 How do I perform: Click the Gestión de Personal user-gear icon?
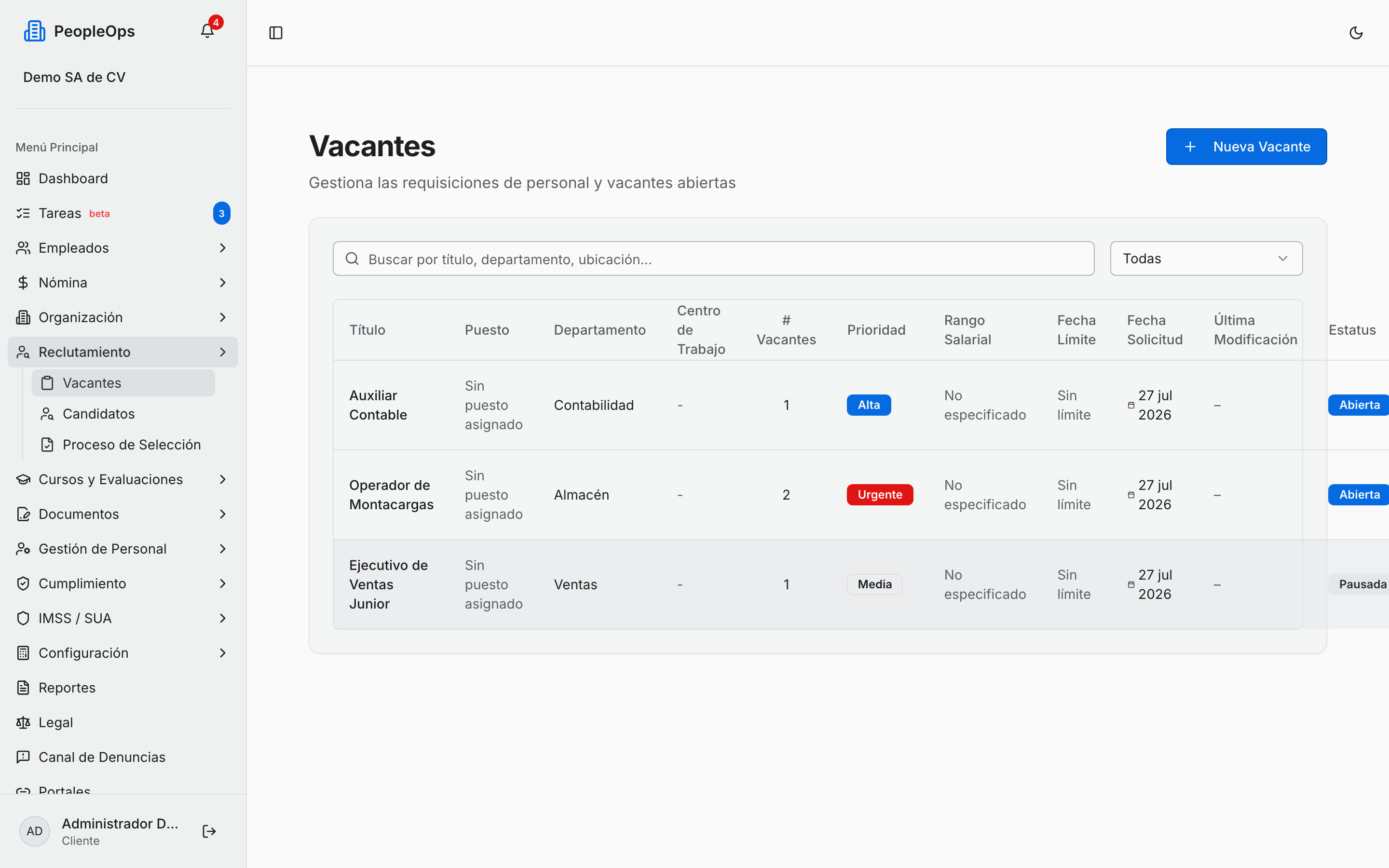[23, 549]
